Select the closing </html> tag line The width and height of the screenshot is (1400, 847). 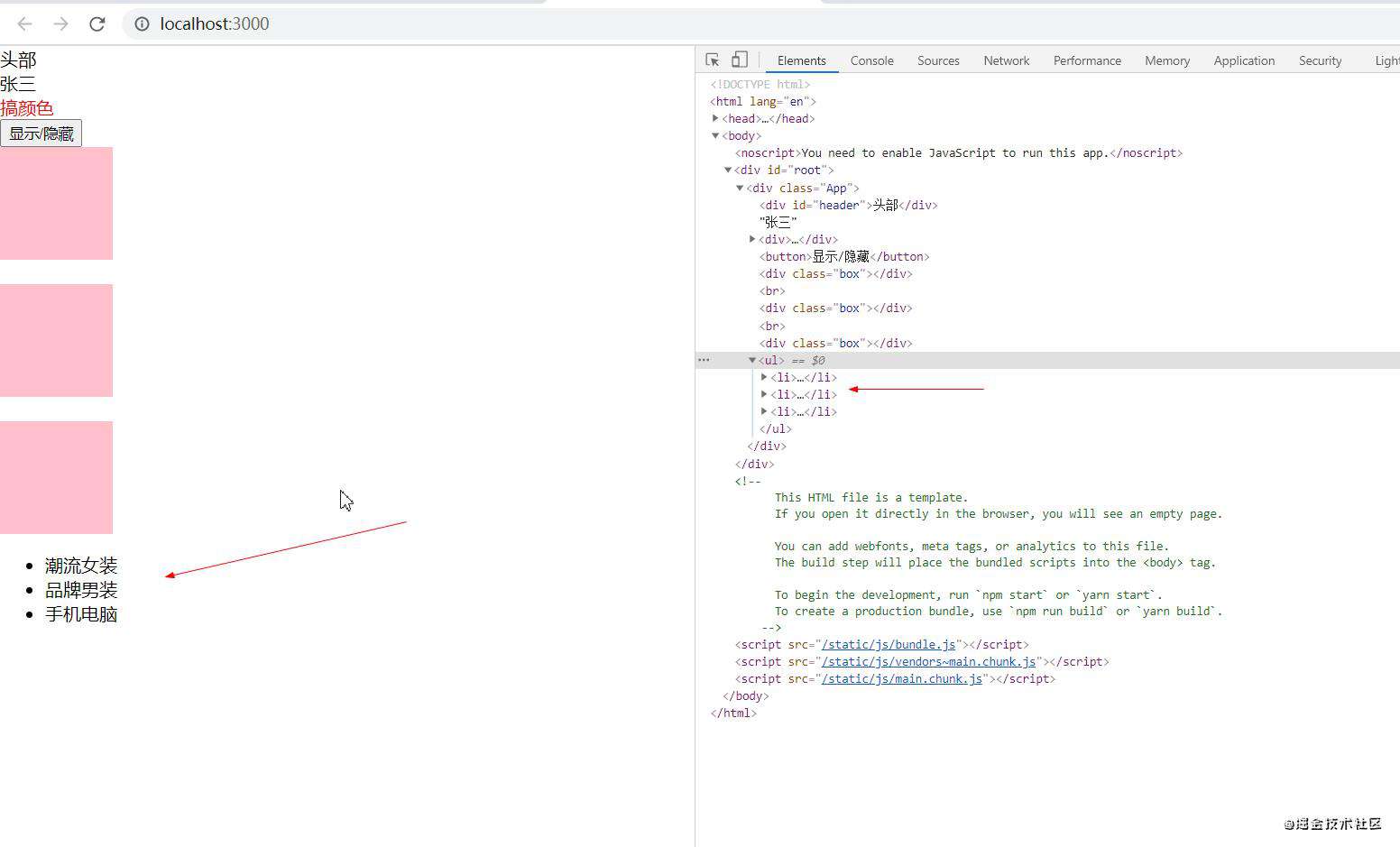(733, 713)
